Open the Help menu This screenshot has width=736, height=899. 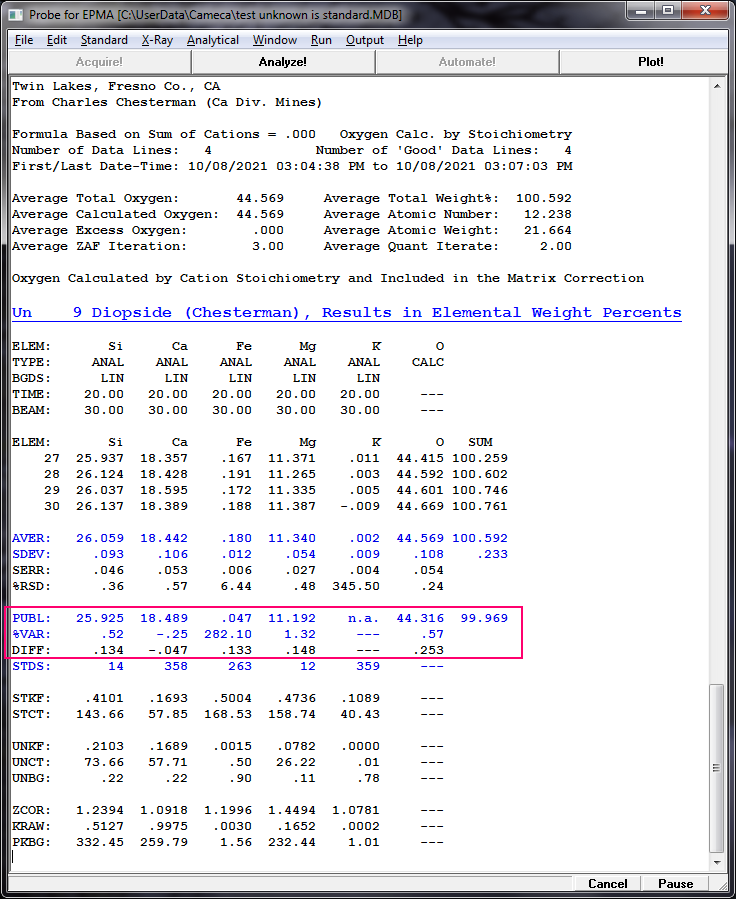pos(410,40)
